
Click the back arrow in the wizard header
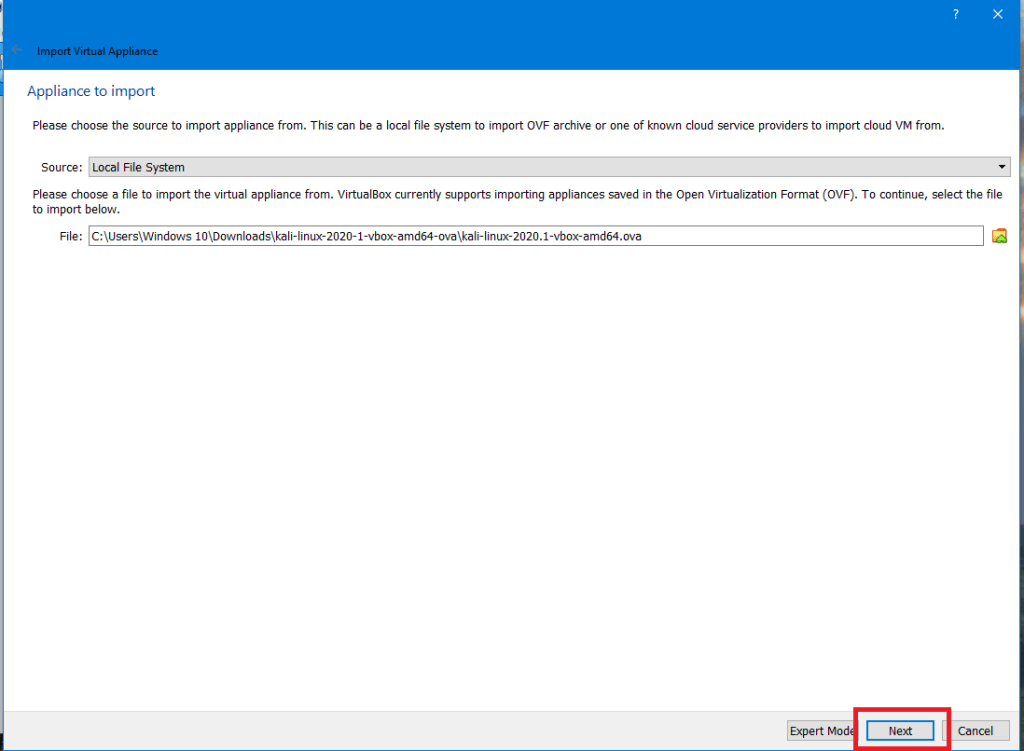16,50
